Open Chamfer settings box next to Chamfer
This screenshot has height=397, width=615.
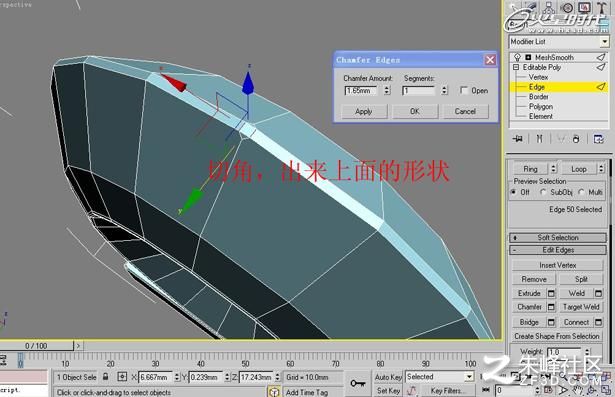[551, 307]
